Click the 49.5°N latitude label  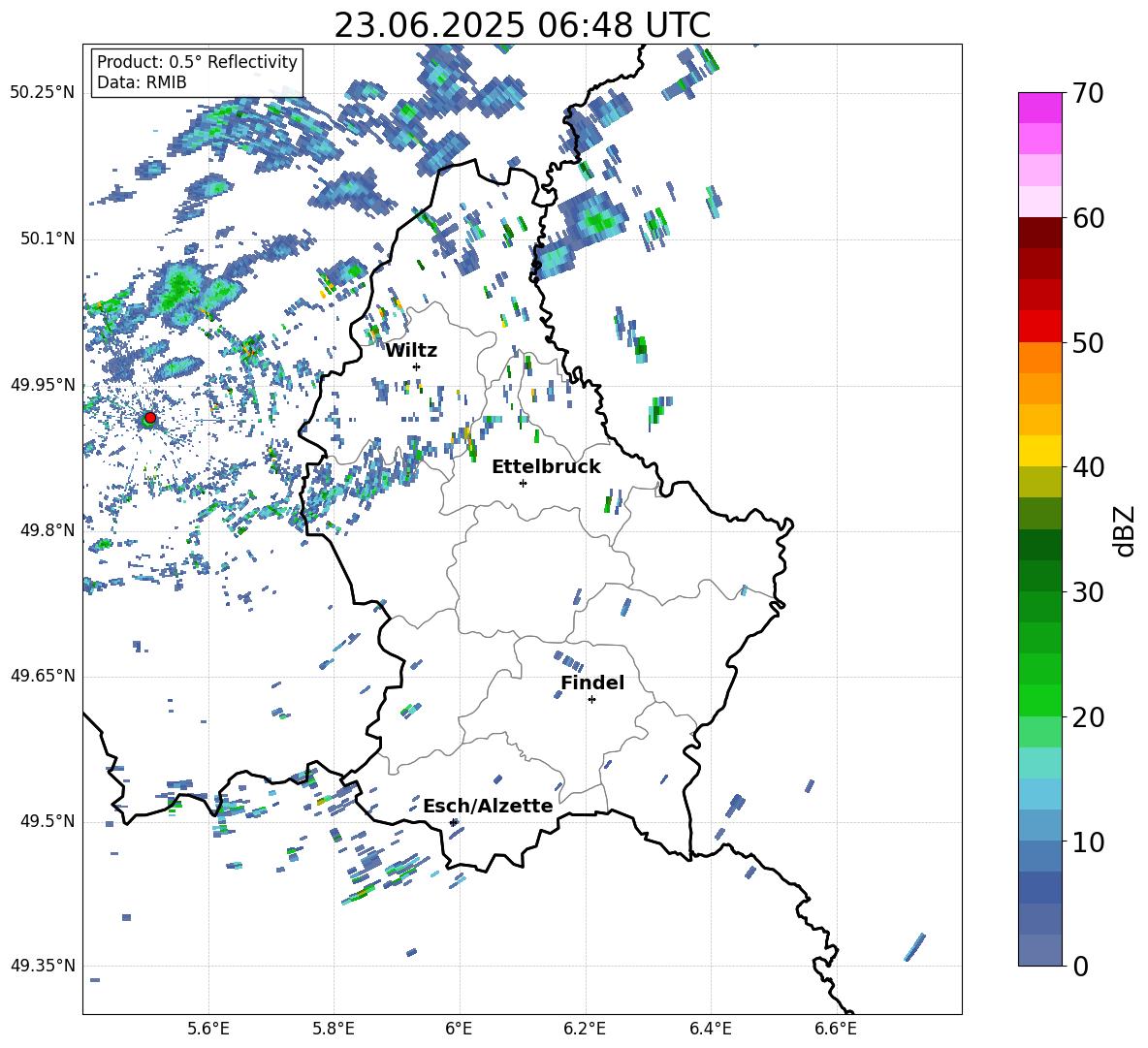point(48,821)
